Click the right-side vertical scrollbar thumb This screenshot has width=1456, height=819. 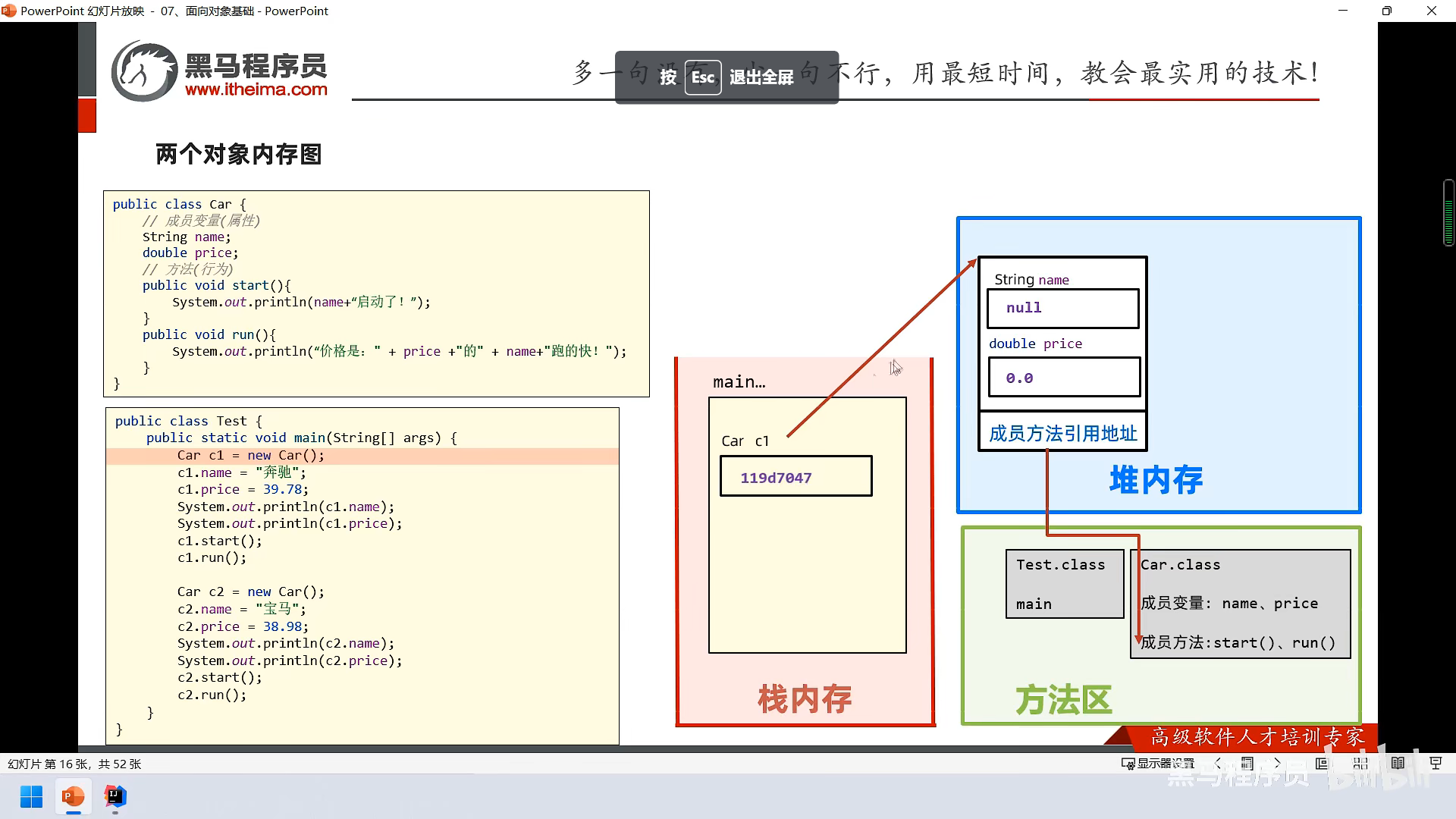1448,213
